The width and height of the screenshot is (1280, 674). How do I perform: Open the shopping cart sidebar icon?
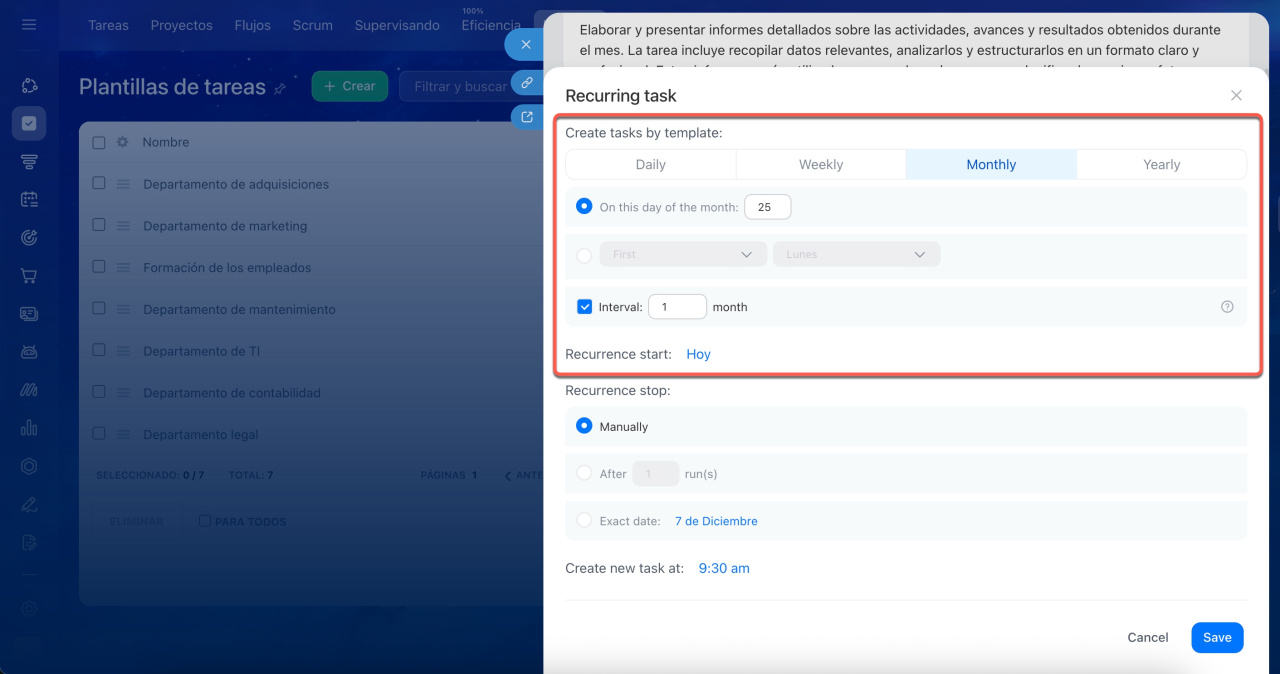(29, 276)
